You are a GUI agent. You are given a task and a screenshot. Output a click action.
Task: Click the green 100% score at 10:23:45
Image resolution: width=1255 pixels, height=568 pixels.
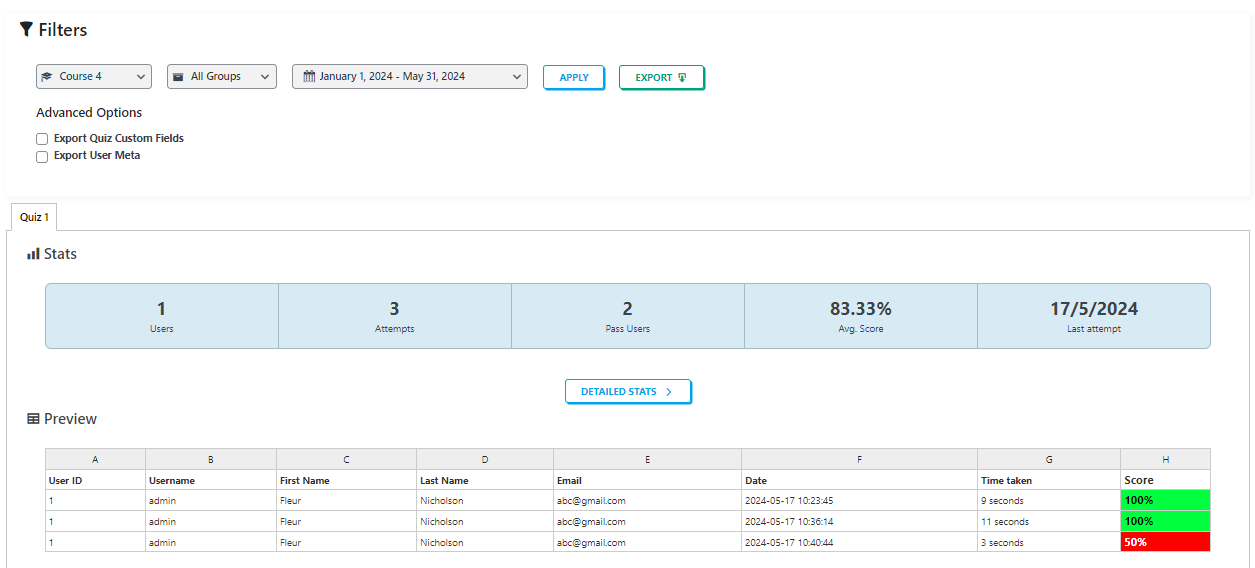1165,501
